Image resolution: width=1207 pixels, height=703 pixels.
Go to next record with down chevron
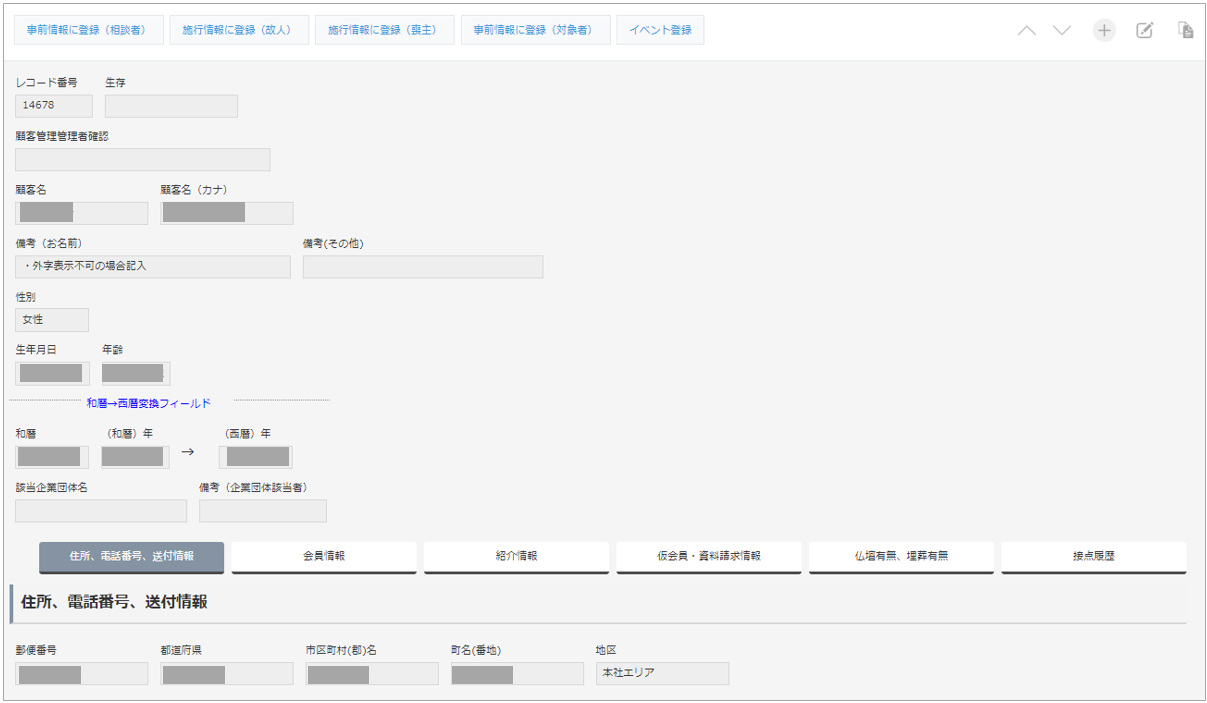point(1062,31)
